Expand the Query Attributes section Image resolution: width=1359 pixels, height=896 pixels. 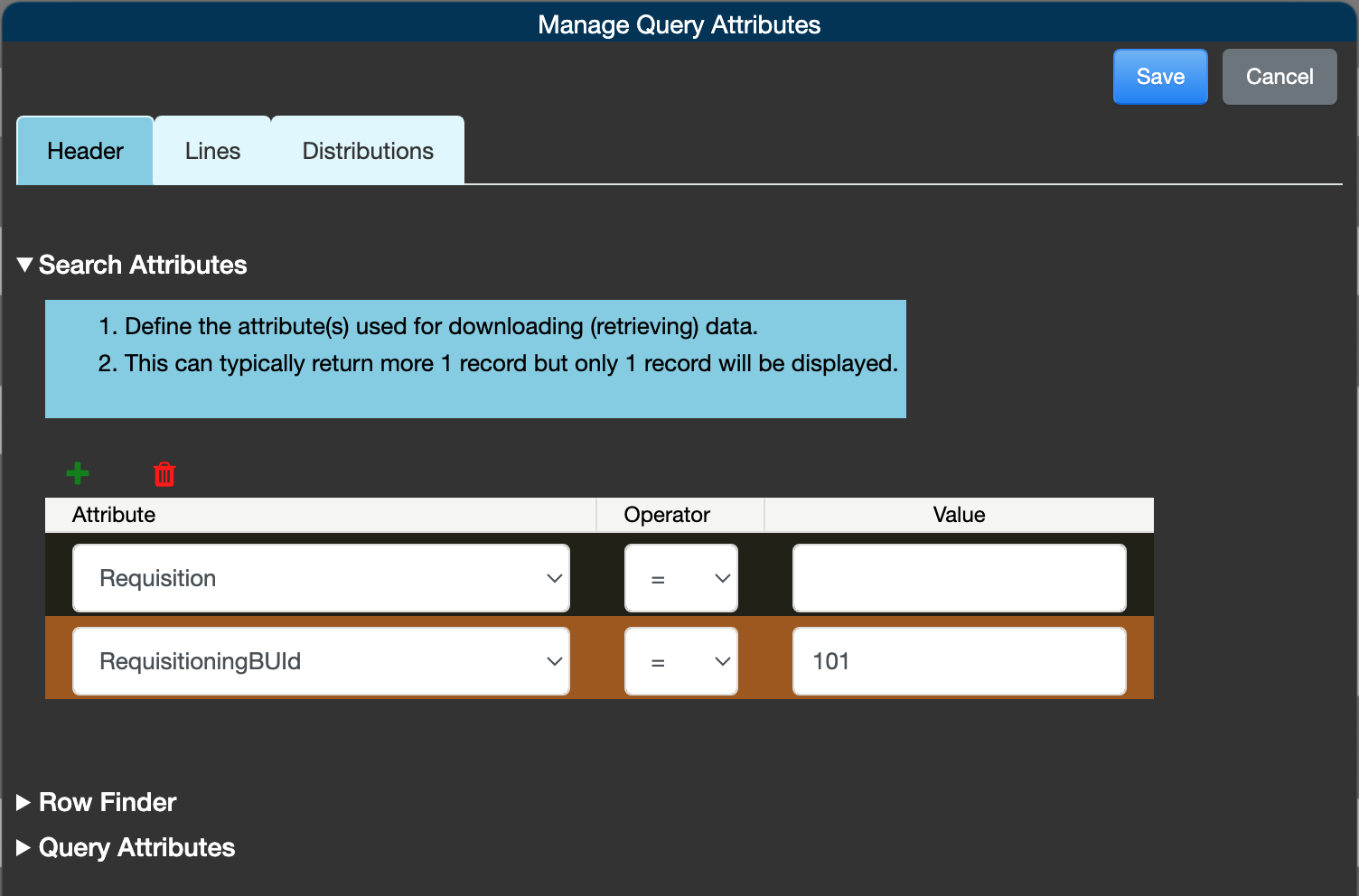click(x=22, y=846)
